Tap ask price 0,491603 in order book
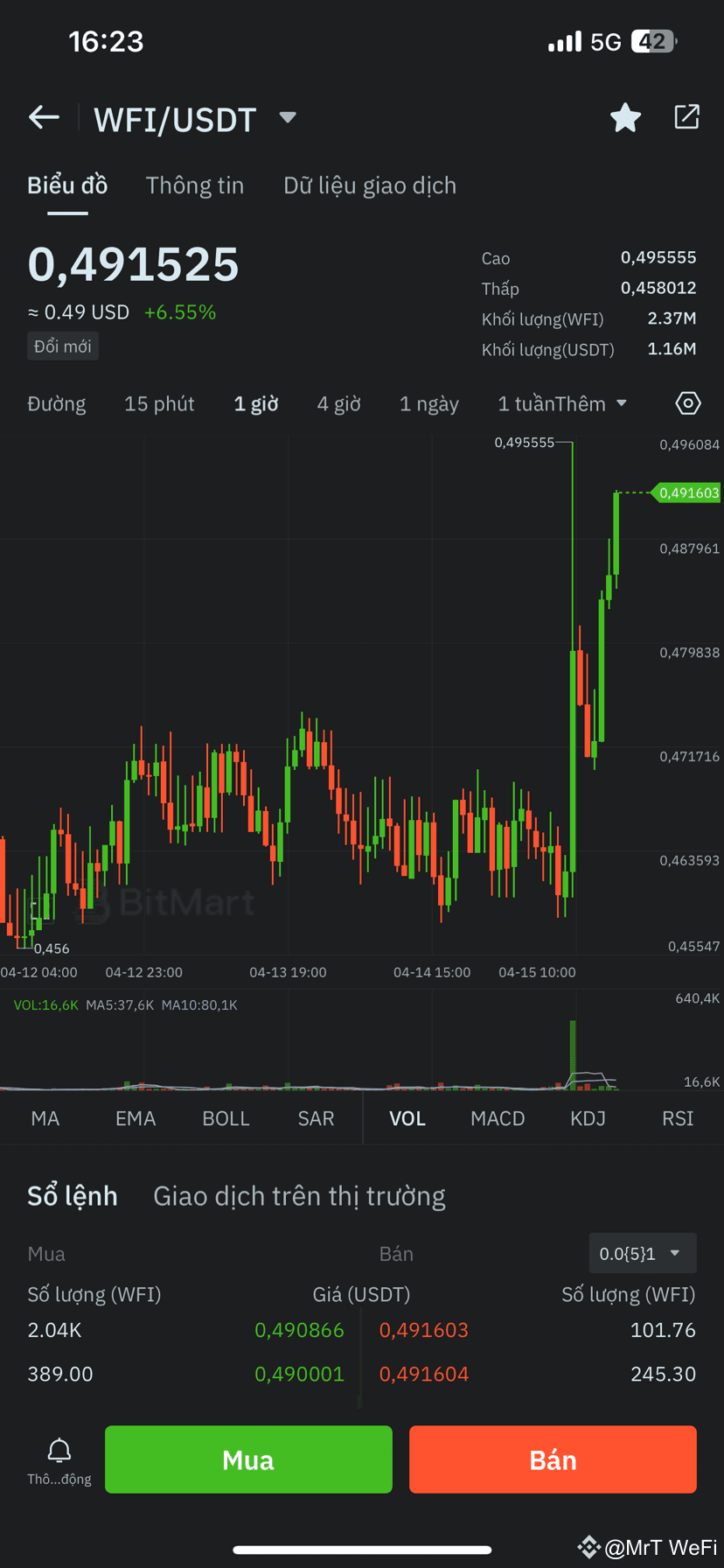724x1568 pixels. 424,1330
